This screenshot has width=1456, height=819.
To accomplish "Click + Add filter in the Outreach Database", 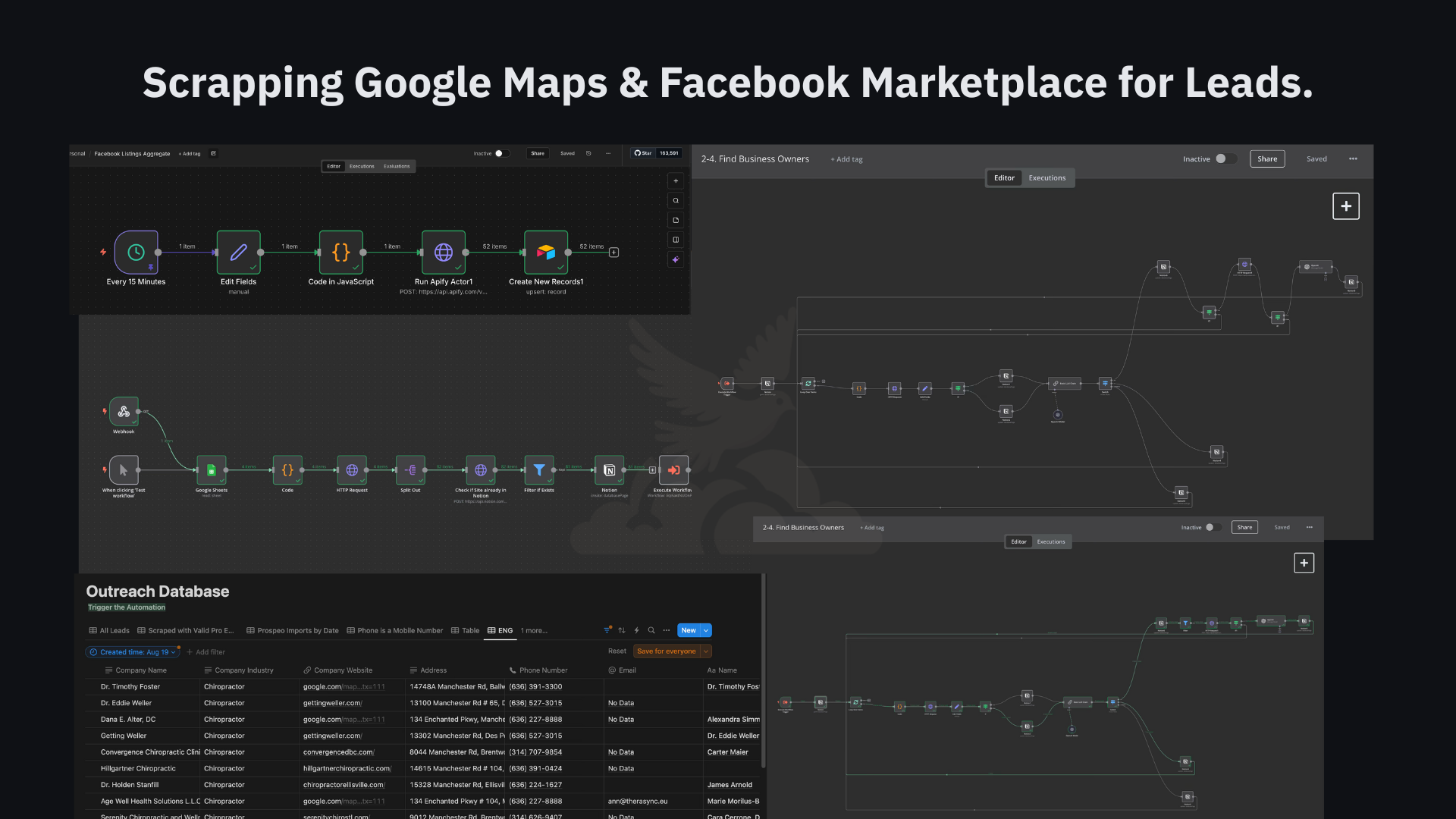I will 206,651.
